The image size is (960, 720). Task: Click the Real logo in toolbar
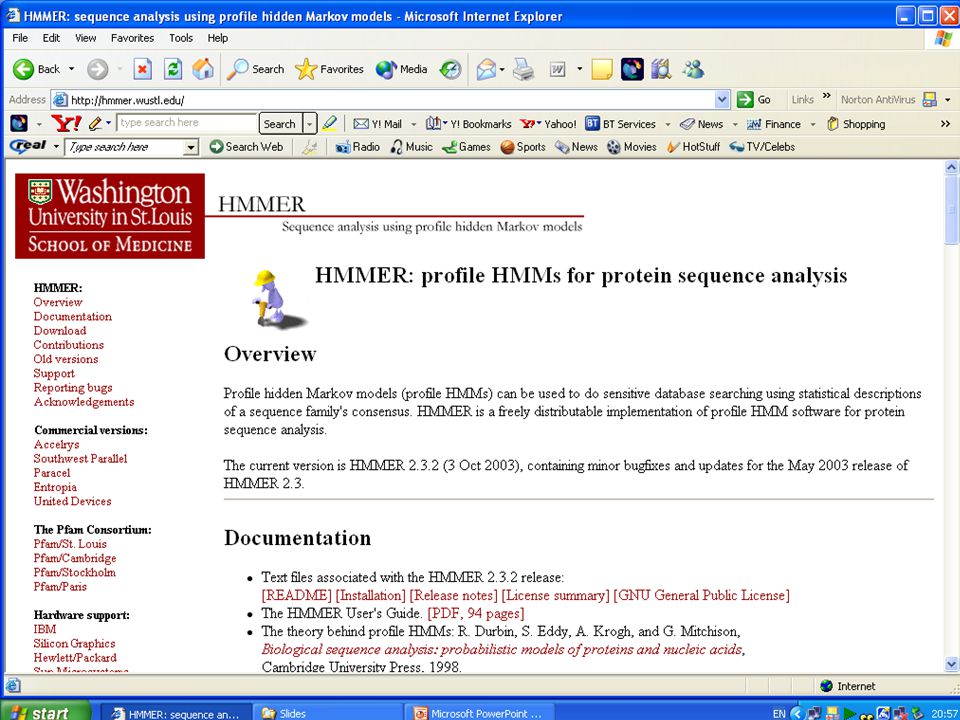click(x=28, y=147)
